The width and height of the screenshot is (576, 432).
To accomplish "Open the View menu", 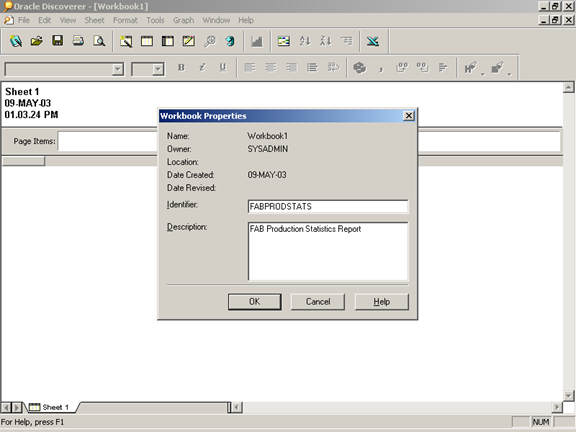I will click(x=68, y=20).
